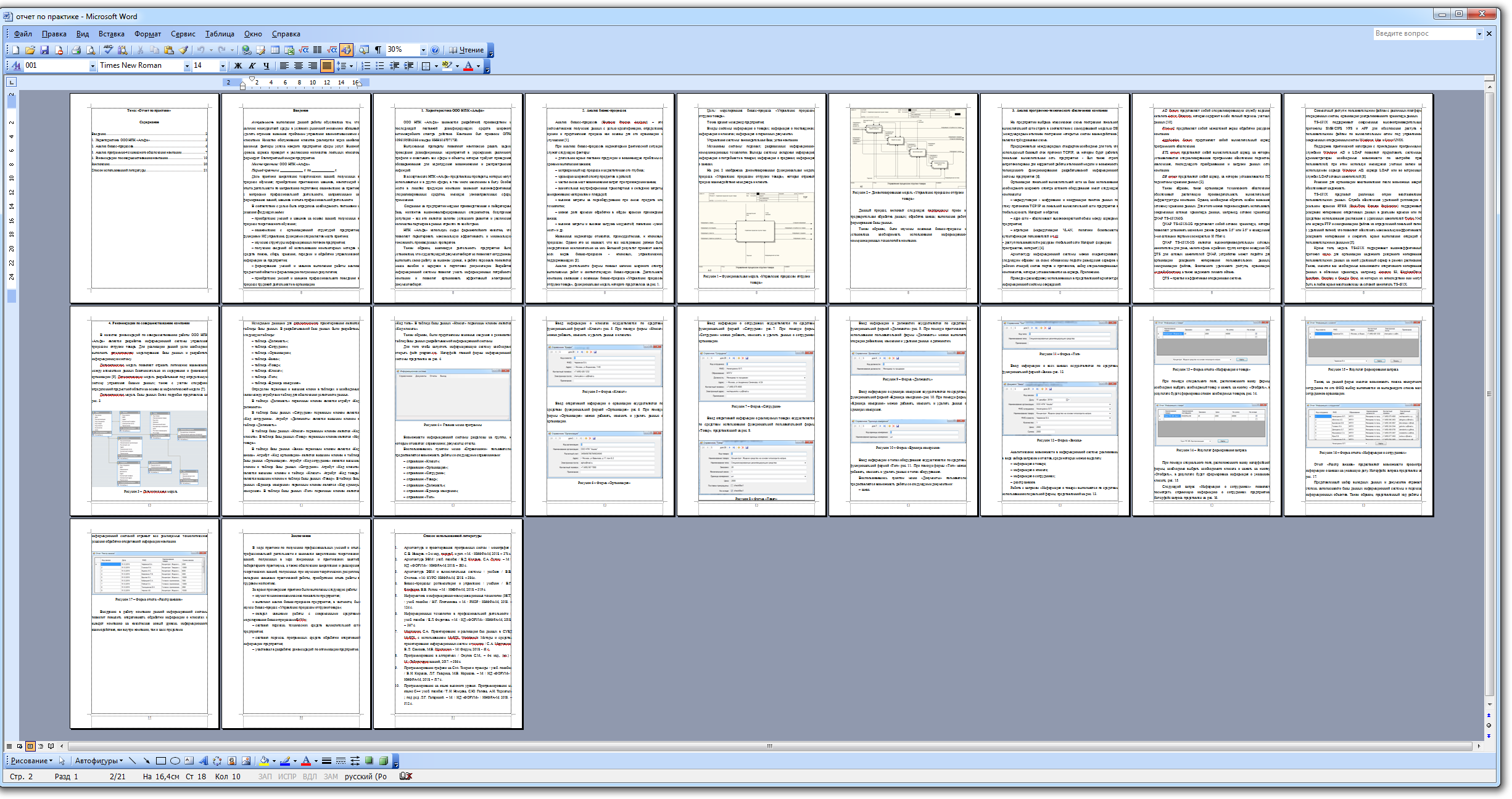Click the red font color swatch in formatting toolbar
Screen dimensions: 1512x799
click(x=468, y=66)
